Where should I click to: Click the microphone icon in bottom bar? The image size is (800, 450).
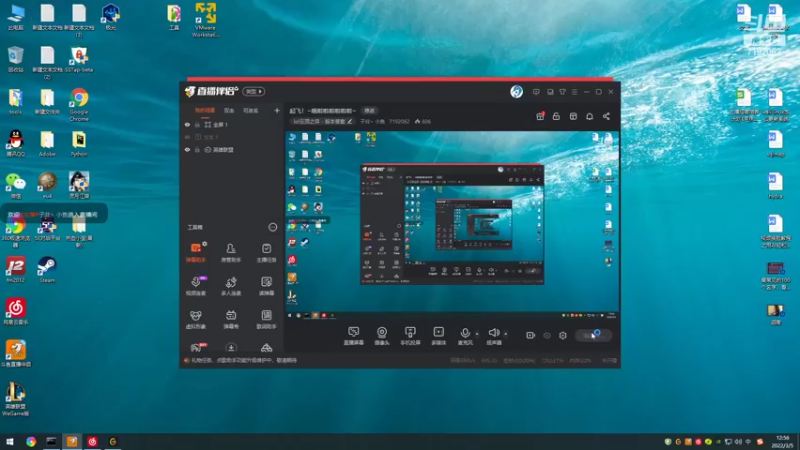point(465,333)
